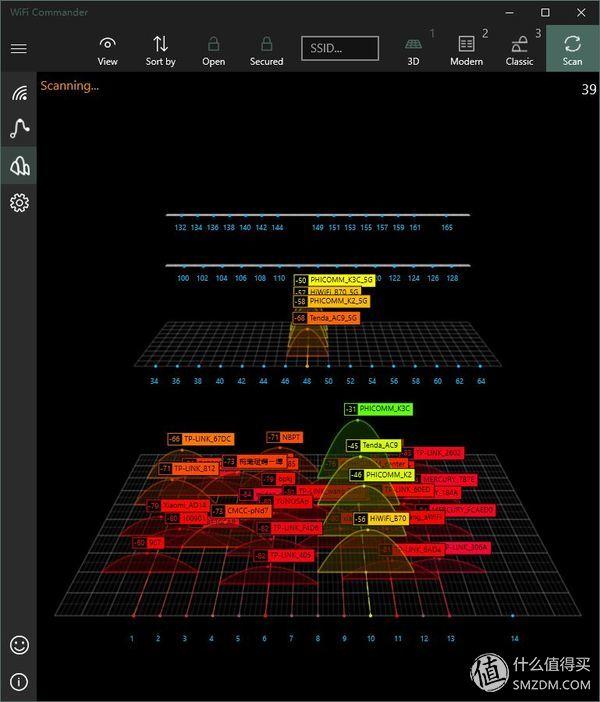
Task: Click the network count 39
Action: tap(589, 90)
